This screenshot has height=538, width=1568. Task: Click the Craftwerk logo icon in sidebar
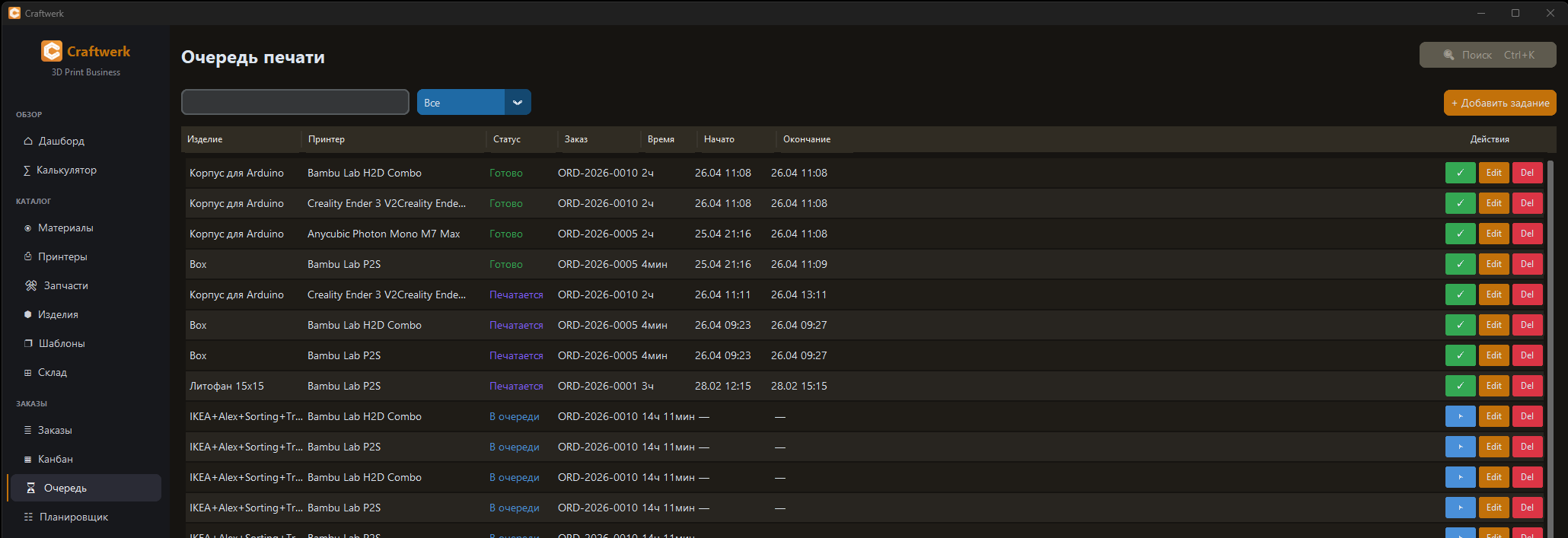(x=52, y=51)
